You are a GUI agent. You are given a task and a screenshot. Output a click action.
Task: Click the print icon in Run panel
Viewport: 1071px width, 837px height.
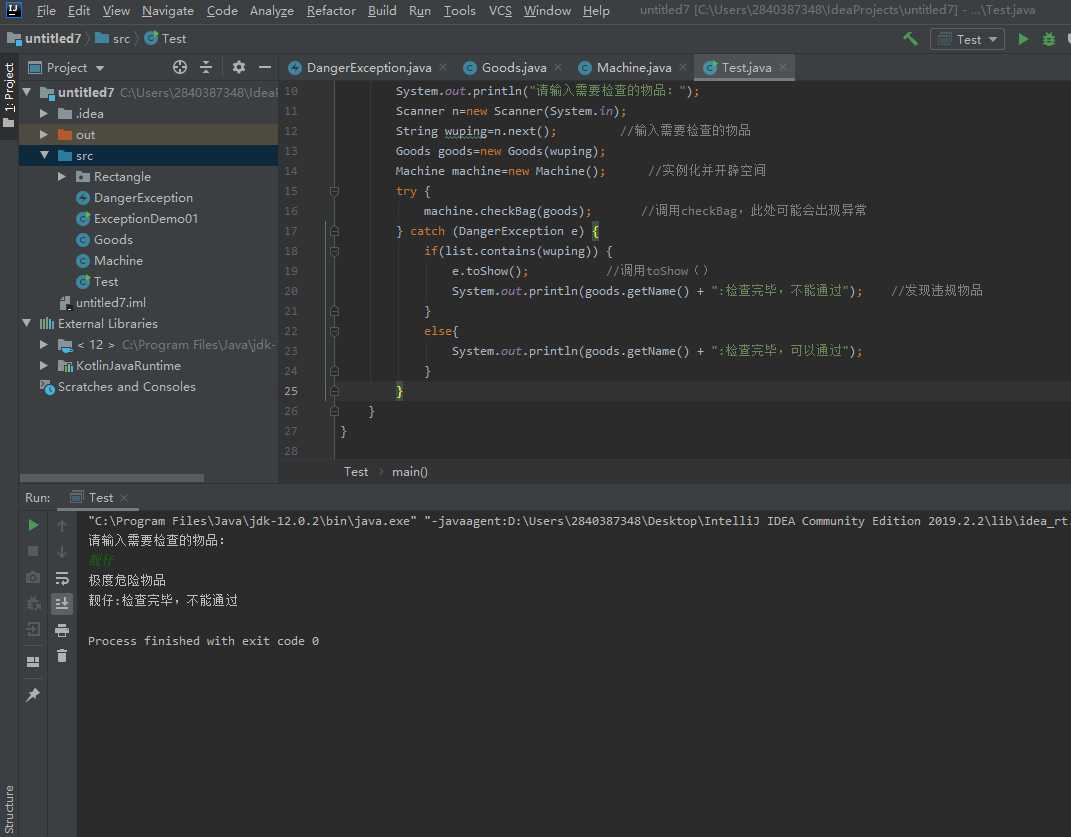(x=62, y=630)
